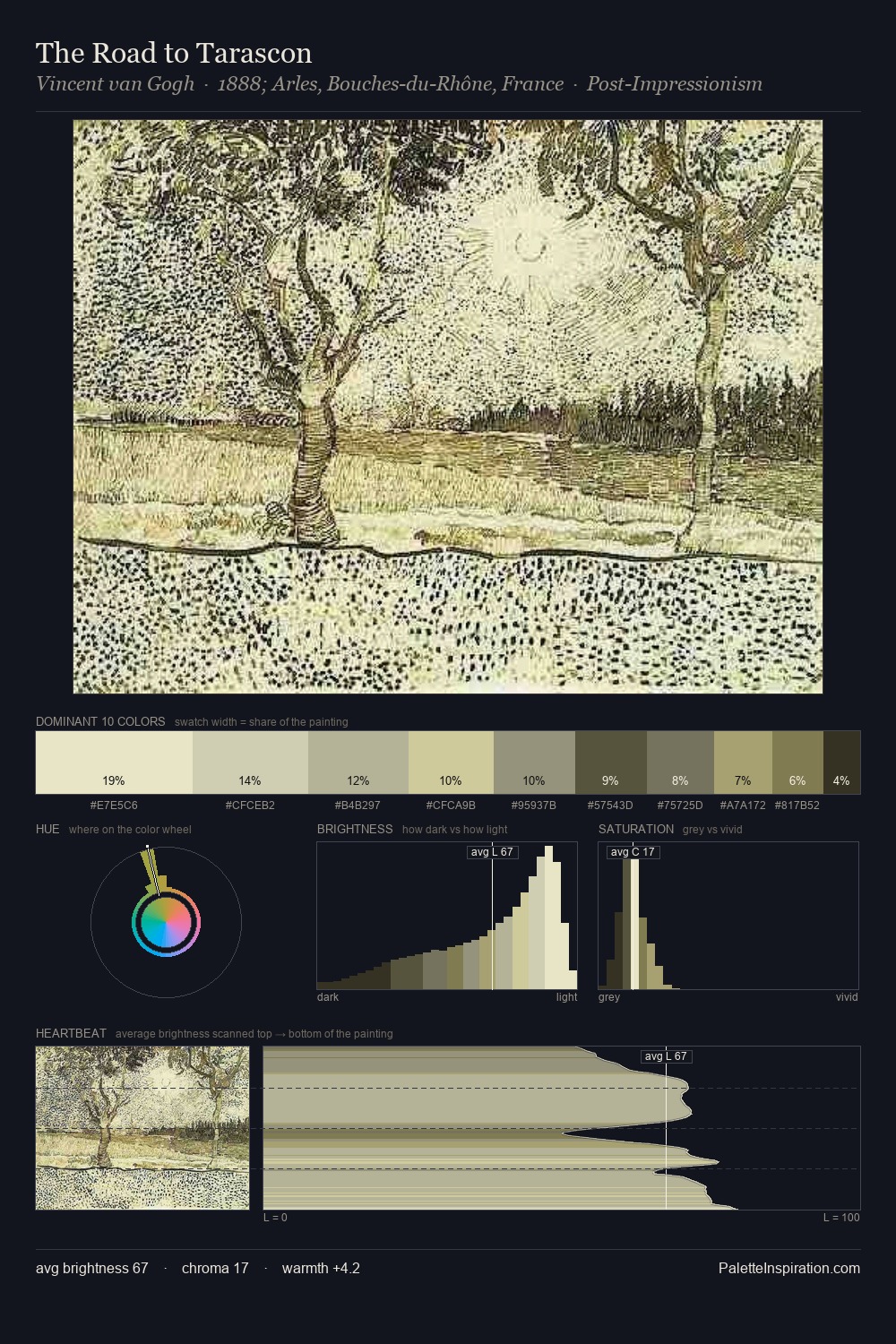Click the title 'The Road to Tarascon'
Image resolution: width=896 pixels, height=1344 pixels.
click(174, 53)
